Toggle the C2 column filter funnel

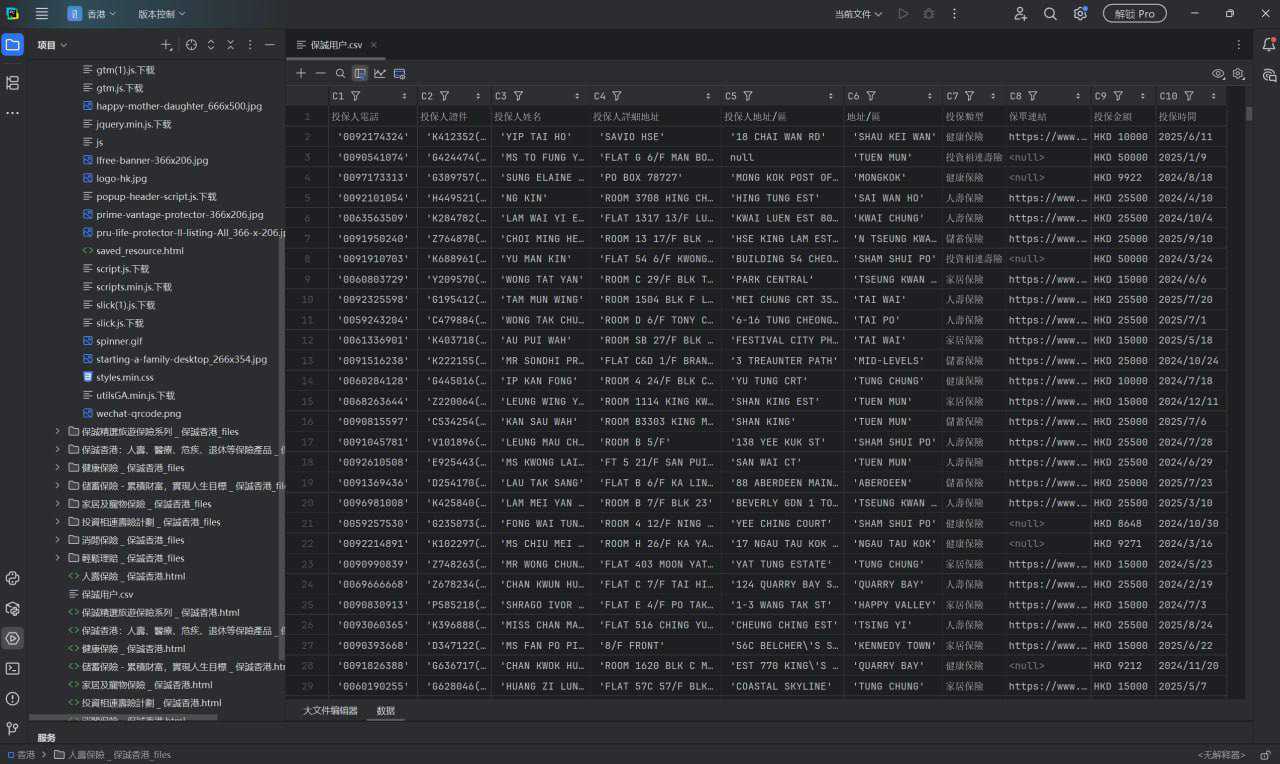point(445,96)
